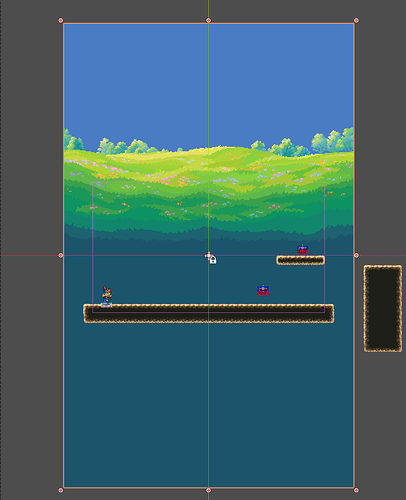This screenshot has height=500, width=406.
Task: Select the enemy floating above the long platform
Action: [x=263, y=290]
